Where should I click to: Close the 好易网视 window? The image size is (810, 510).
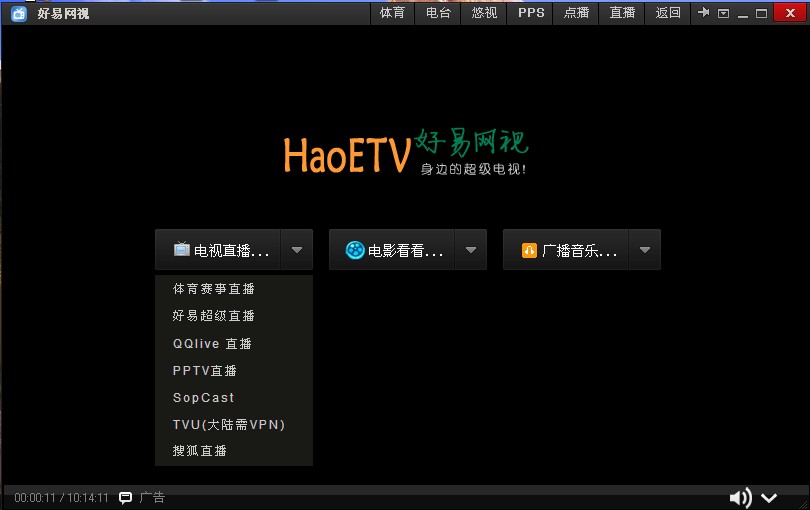click(x=790, y=13)
